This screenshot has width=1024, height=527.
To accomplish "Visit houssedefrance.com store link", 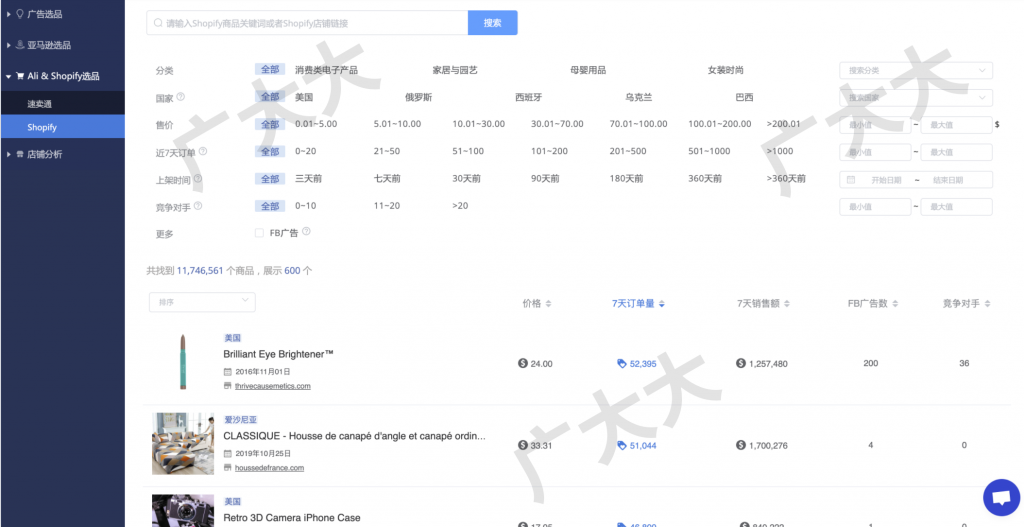I will 269,468.
